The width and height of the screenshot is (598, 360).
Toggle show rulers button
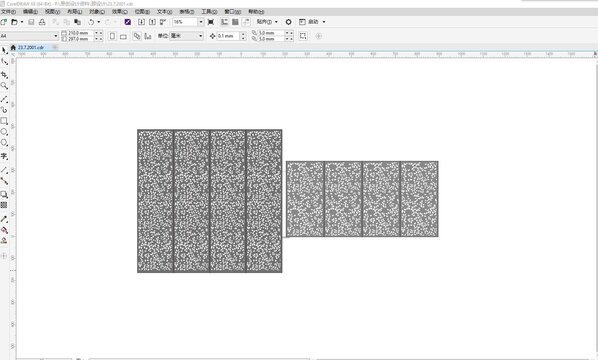coord(225,22)
